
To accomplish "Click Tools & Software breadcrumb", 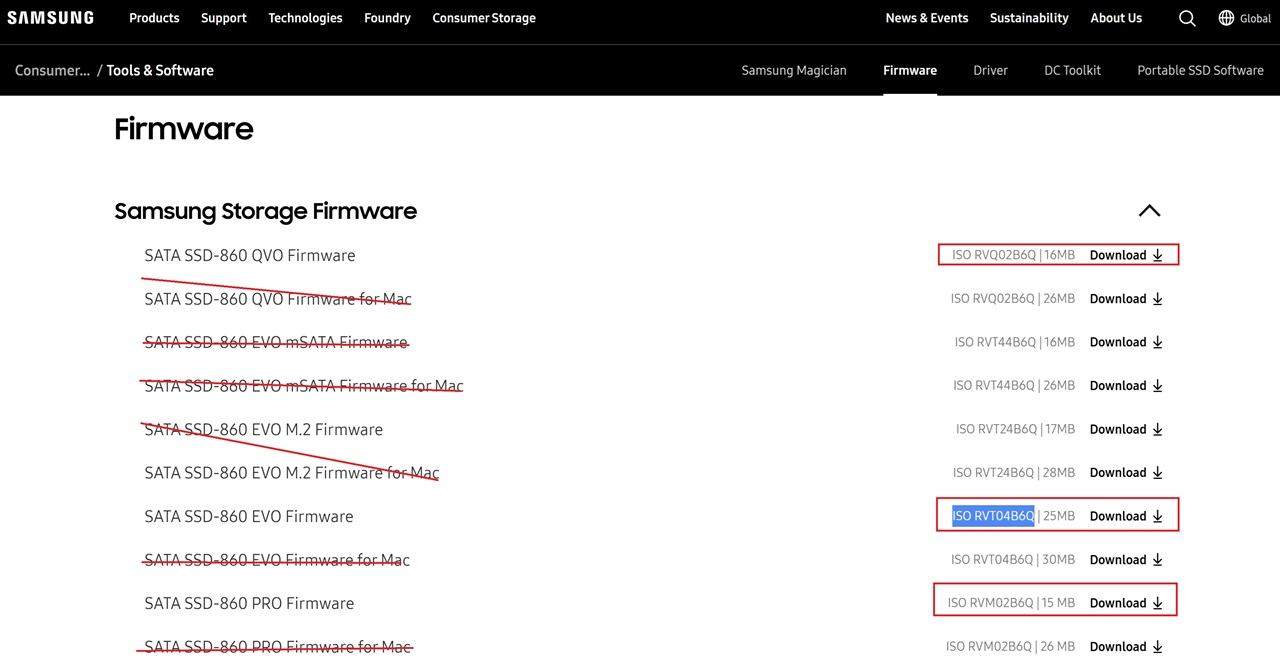I will [160, 70].
